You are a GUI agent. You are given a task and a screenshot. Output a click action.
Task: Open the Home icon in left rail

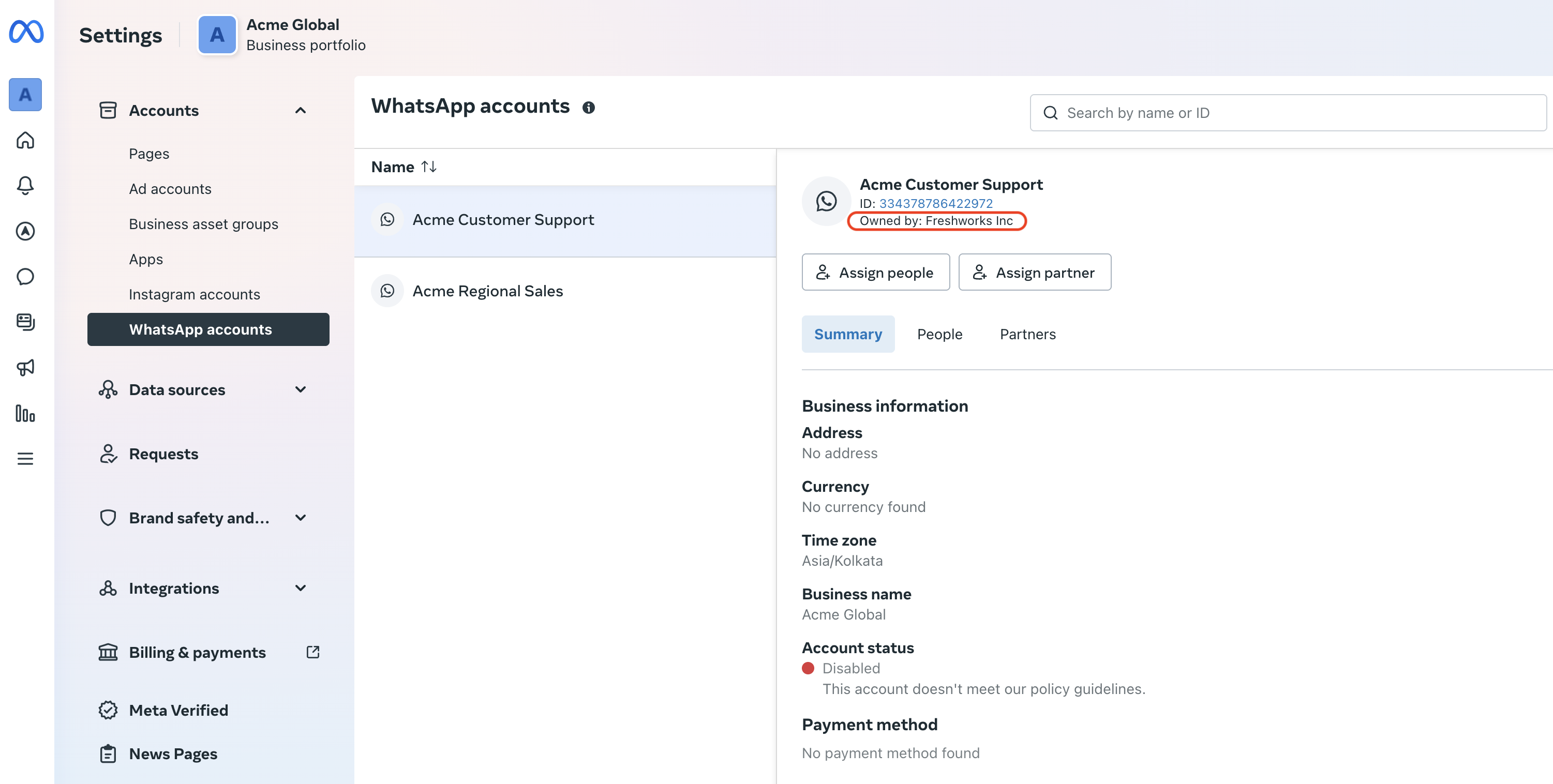click(25, 141)
